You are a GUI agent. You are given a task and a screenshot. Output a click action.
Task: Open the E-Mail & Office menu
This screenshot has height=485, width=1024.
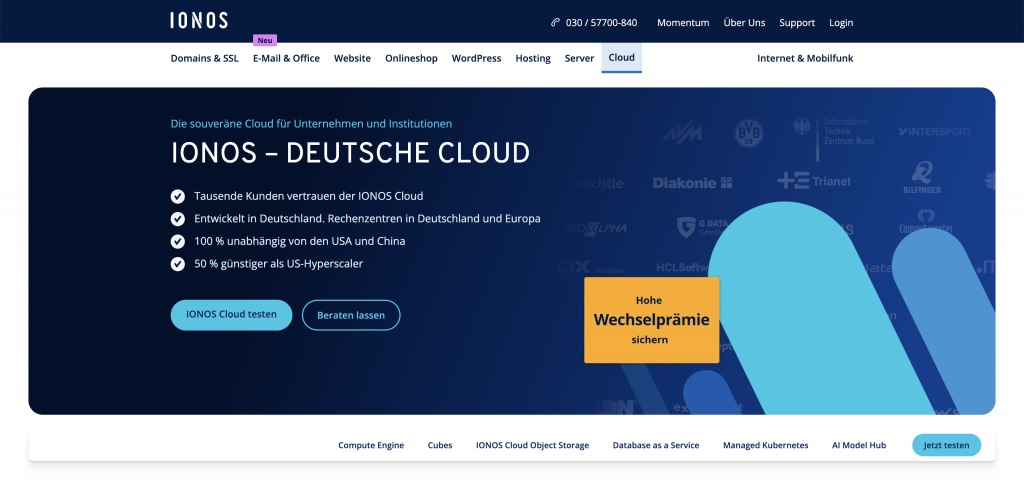point(286,58)
